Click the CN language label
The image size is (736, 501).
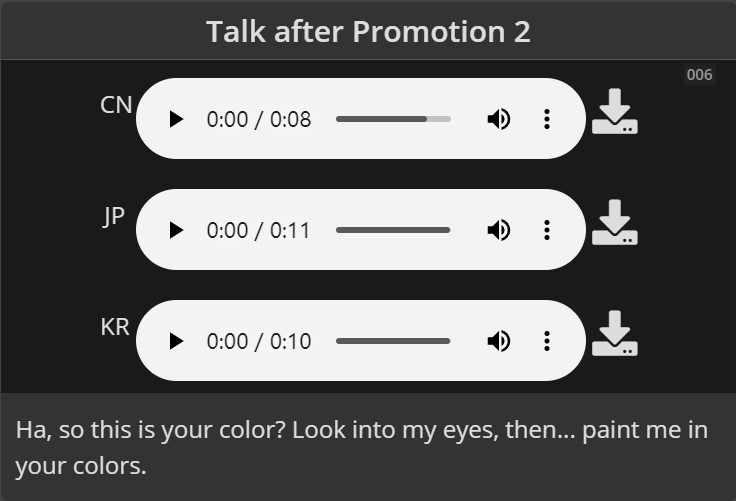(x=116, y=105)
